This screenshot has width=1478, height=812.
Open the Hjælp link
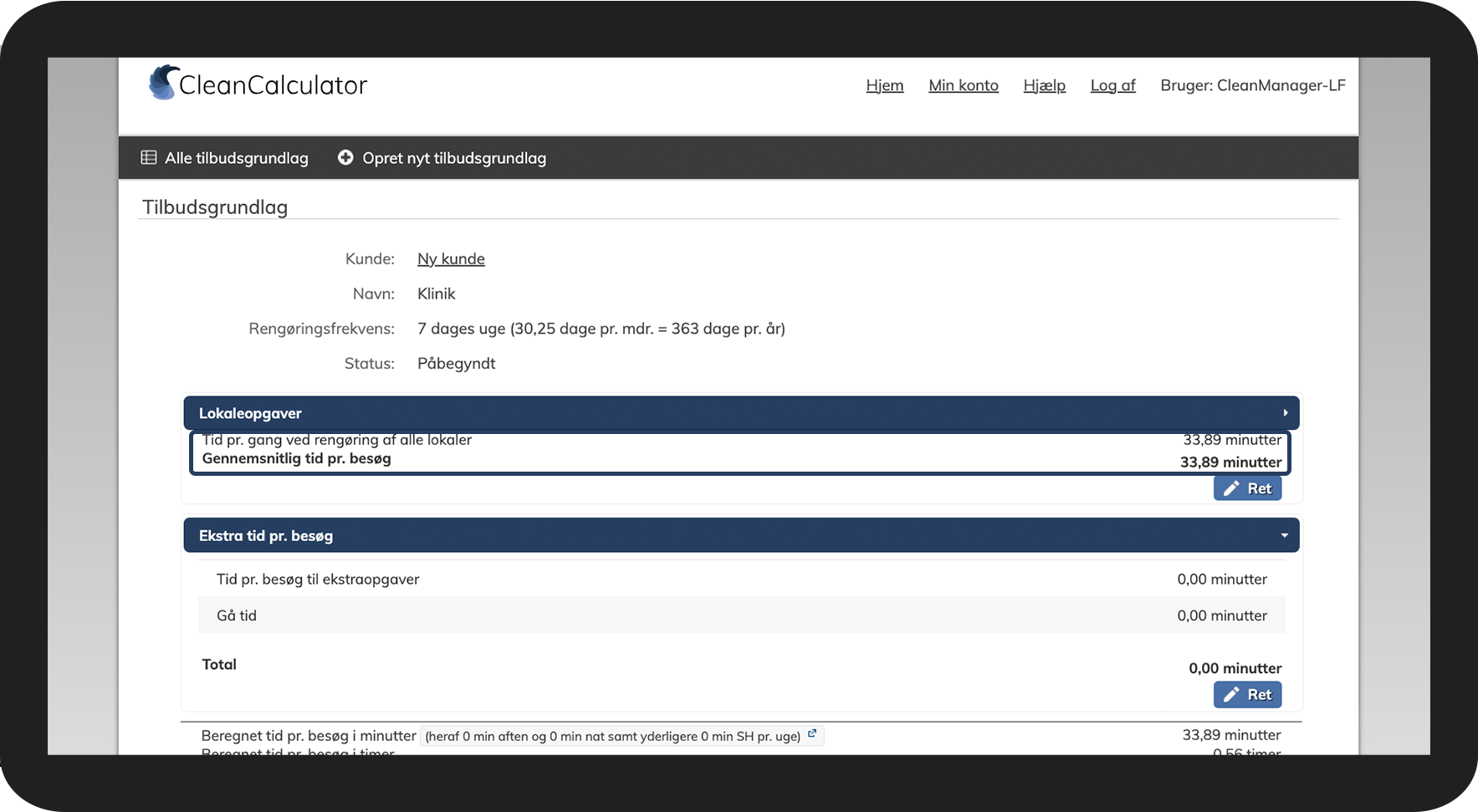point(1044,85)
